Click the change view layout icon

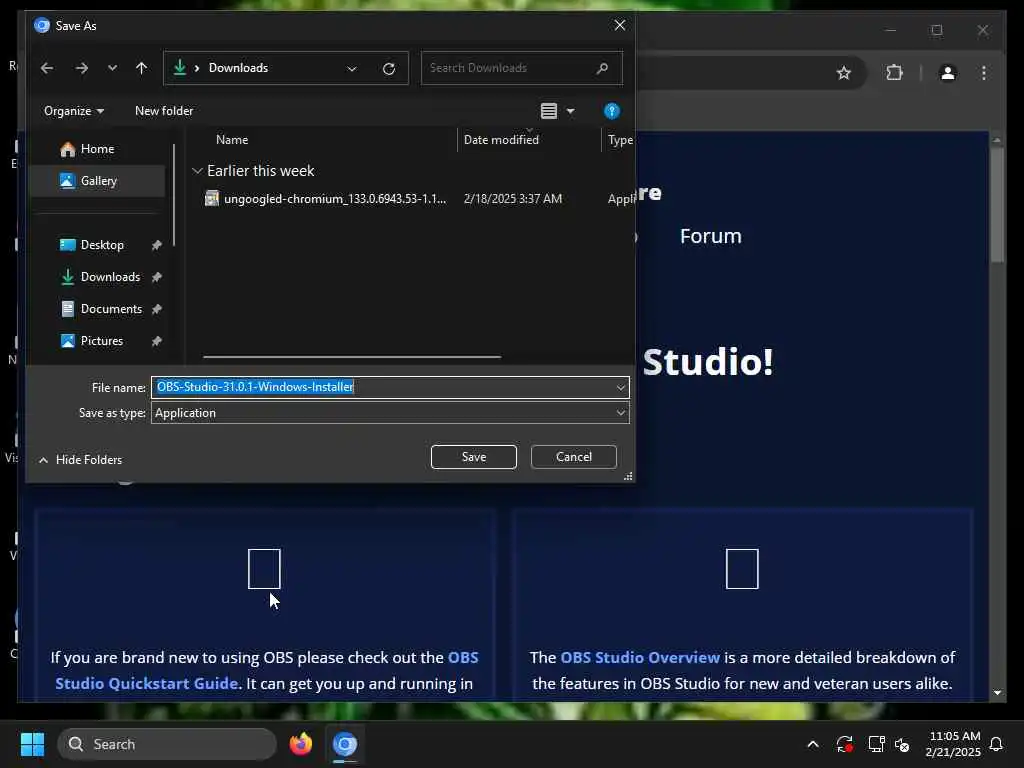click(549, 111)
